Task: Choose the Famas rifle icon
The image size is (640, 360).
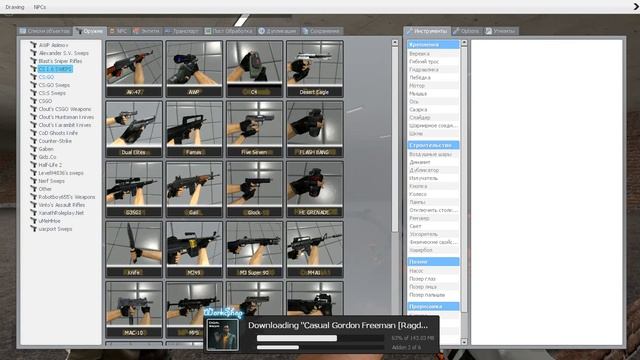Action: [x=194, y=129]
